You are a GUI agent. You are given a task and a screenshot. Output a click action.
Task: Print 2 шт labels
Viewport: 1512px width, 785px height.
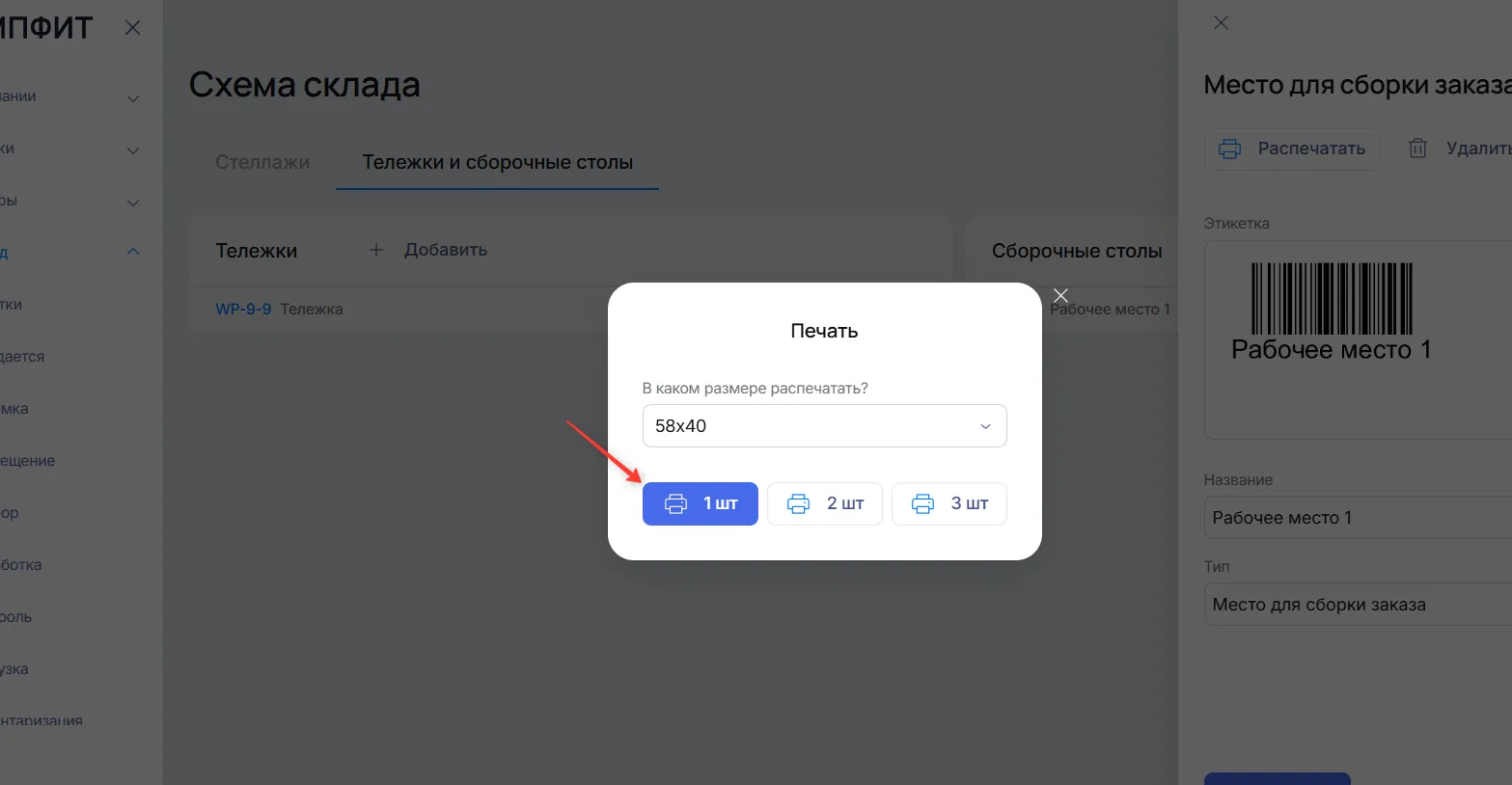tap(825, 503)
